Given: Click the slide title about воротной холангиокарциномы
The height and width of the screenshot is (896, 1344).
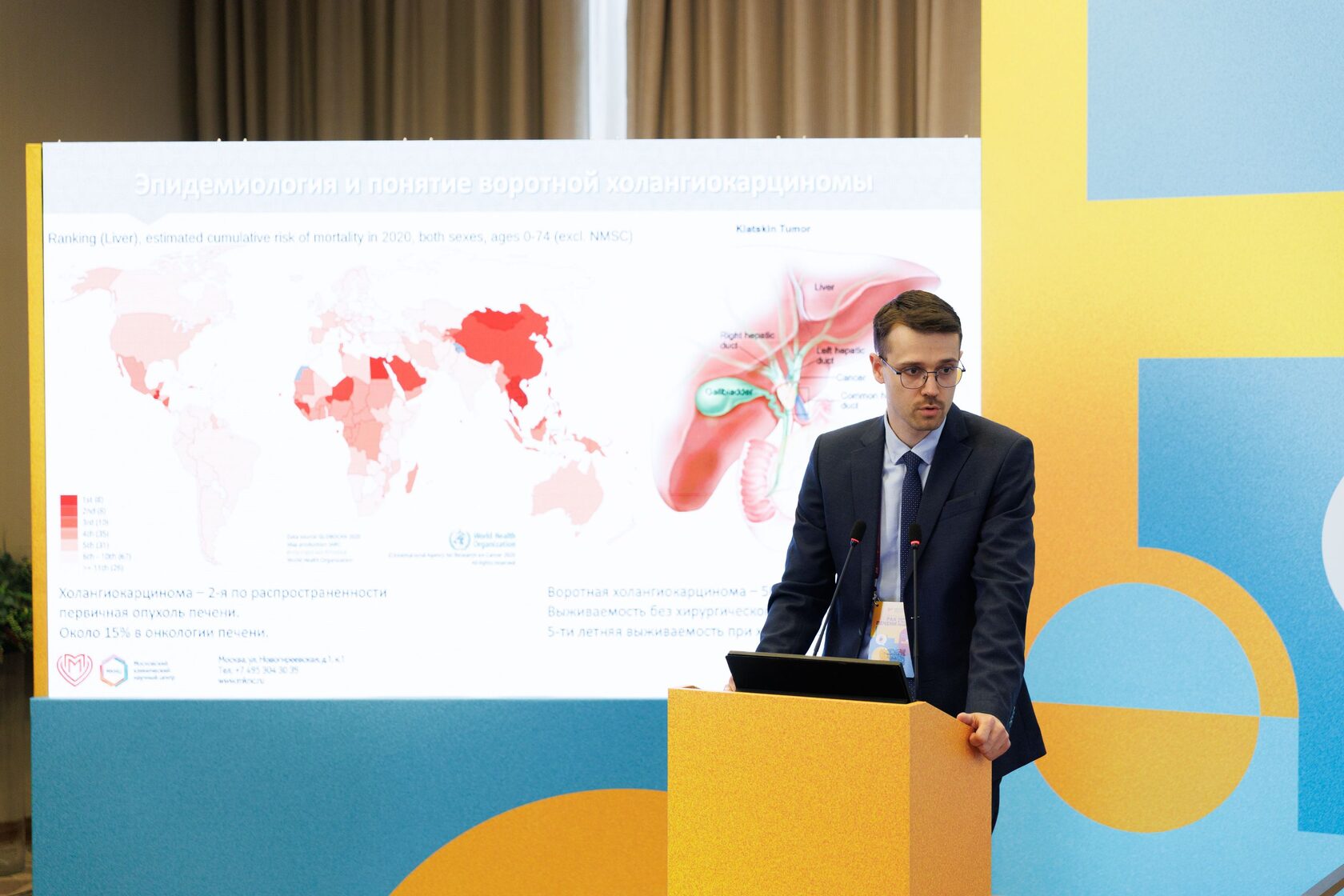Looking at the screenshot, I should point(503,184).
